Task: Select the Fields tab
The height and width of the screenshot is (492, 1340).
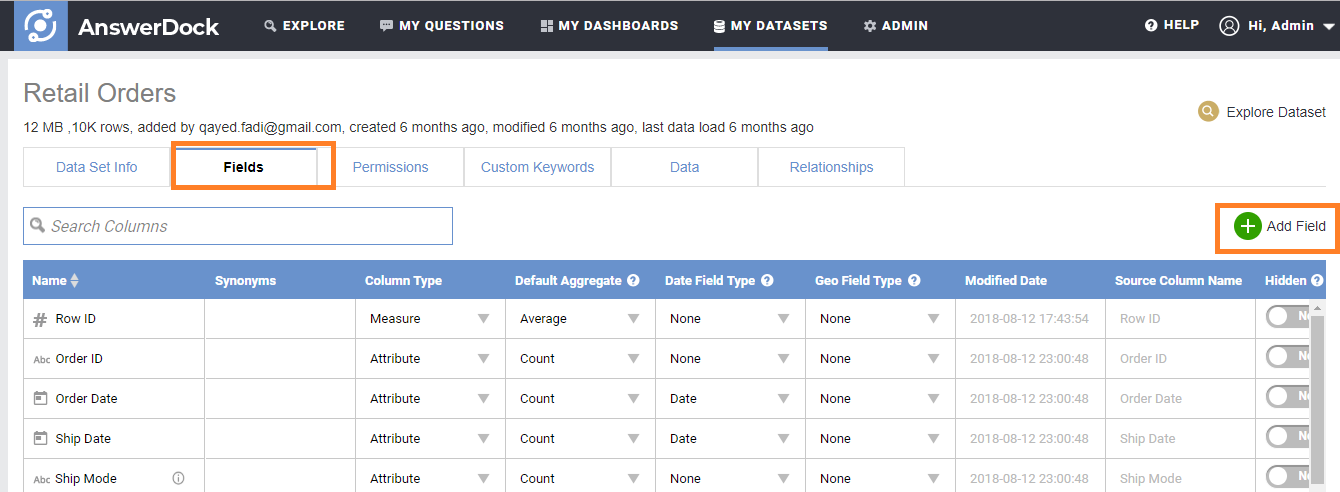Action: (x=244, y=167)
